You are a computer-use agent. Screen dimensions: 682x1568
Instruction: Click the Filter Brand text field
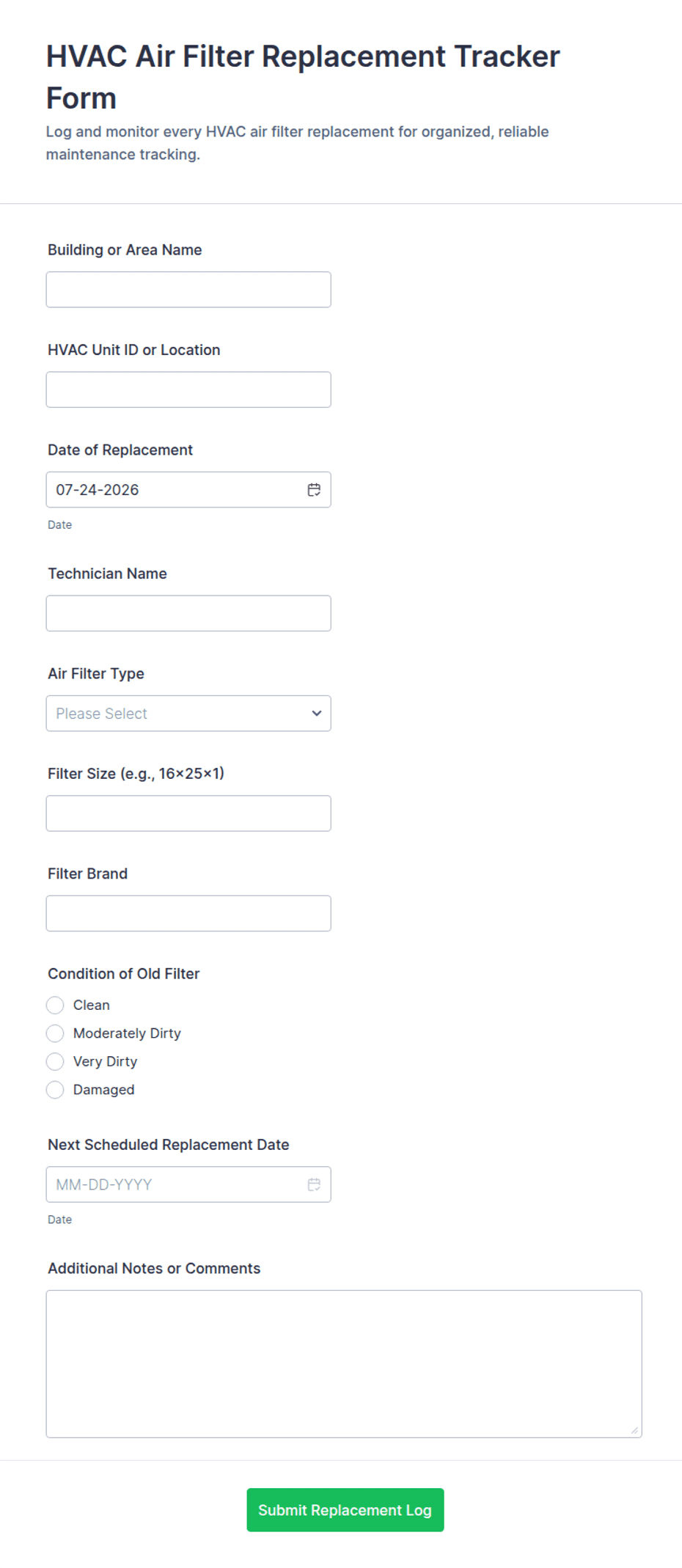[188, 913]
